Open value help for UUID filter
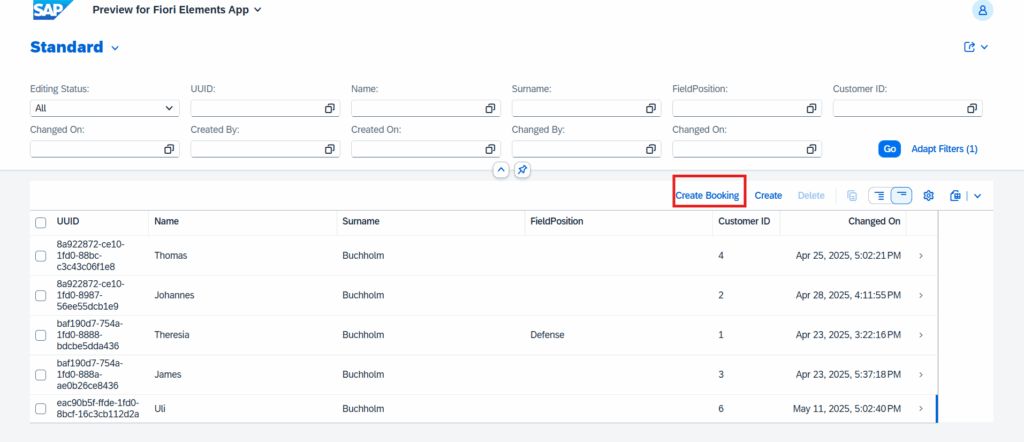The width and height of the screenshot is (1024, 442). pyautogui.click(x=330, y=108)
